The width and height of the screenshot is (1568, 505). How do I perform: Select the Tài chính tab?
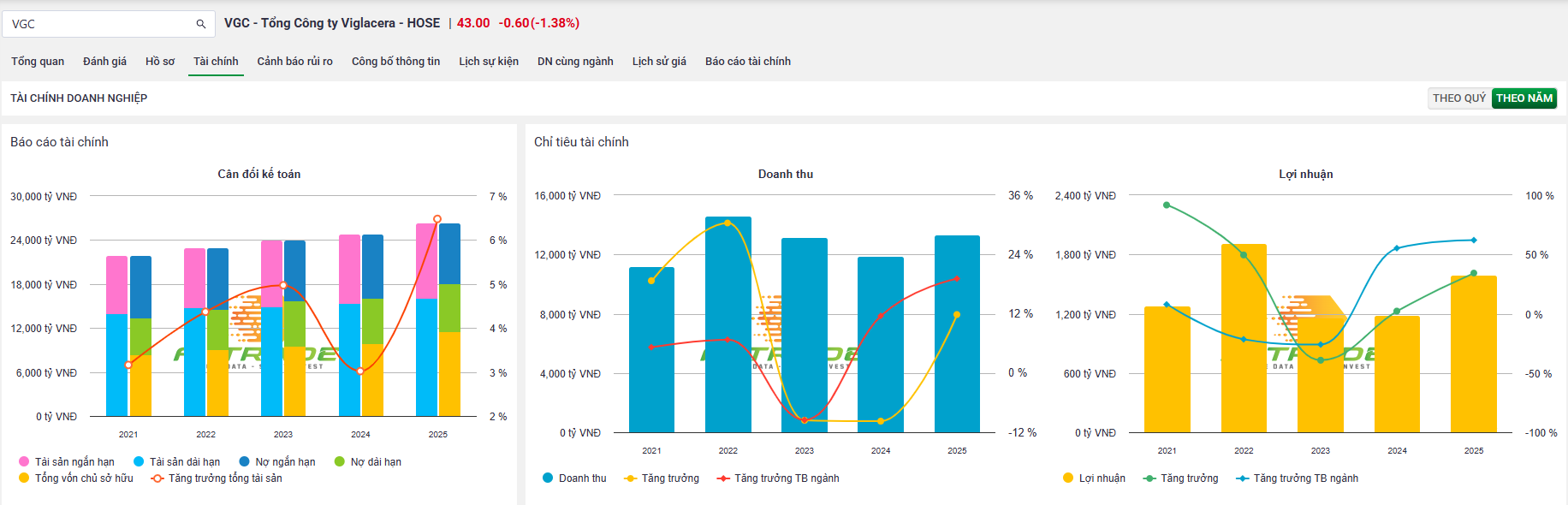(x=216, y=62)
